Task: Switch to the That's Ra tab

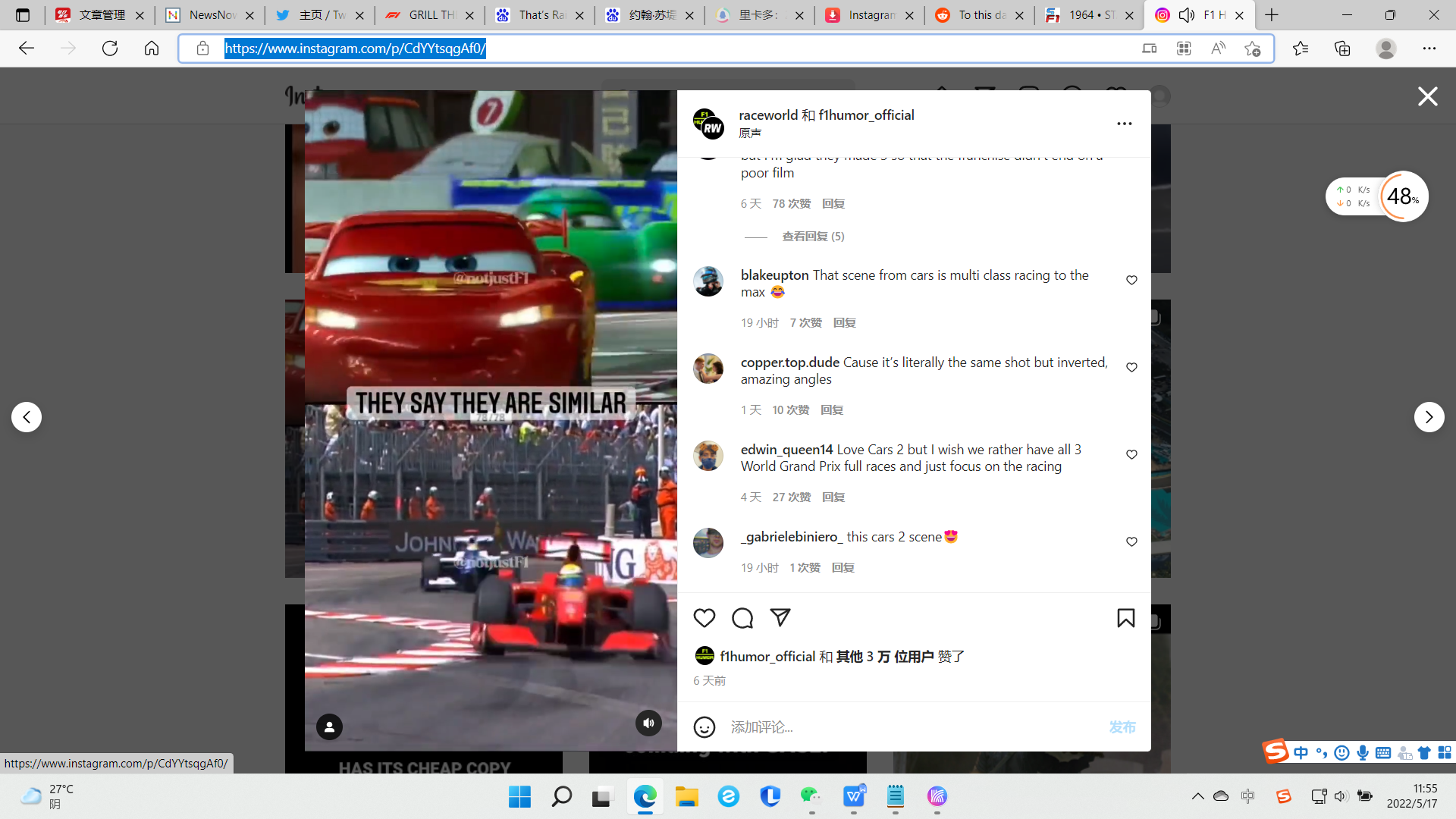Action: (540, 15)
